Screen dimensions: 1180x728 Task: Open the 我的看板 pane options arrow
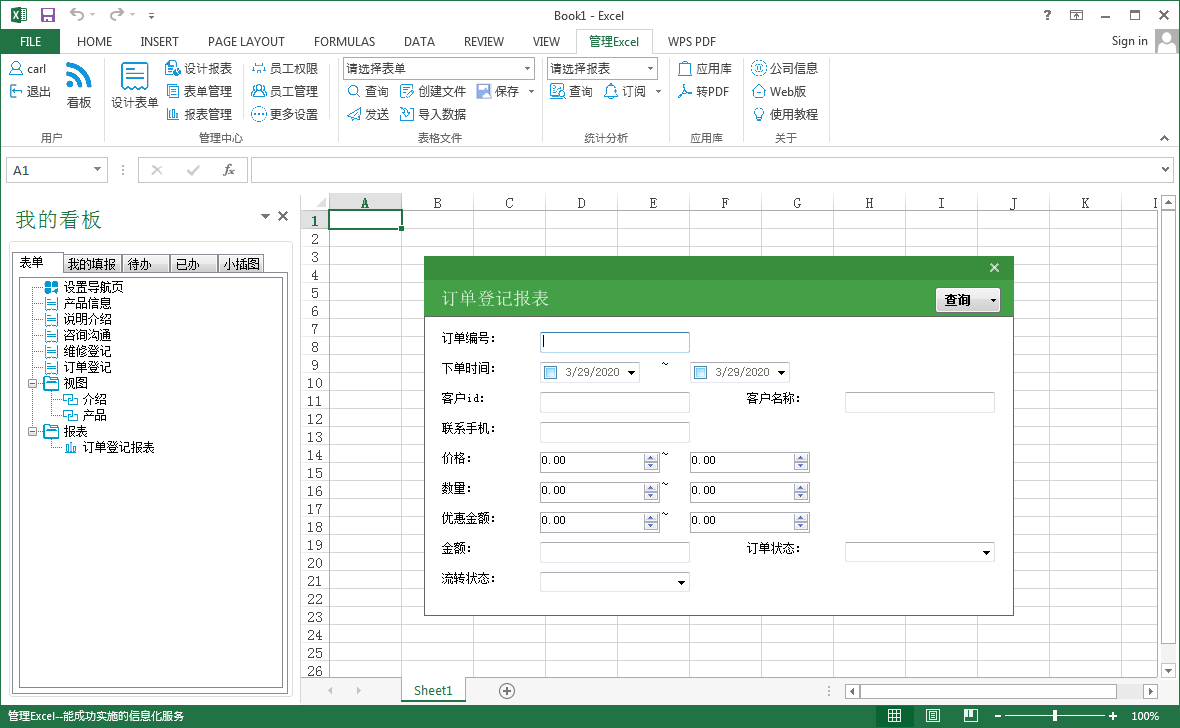[x=265, y=216]
